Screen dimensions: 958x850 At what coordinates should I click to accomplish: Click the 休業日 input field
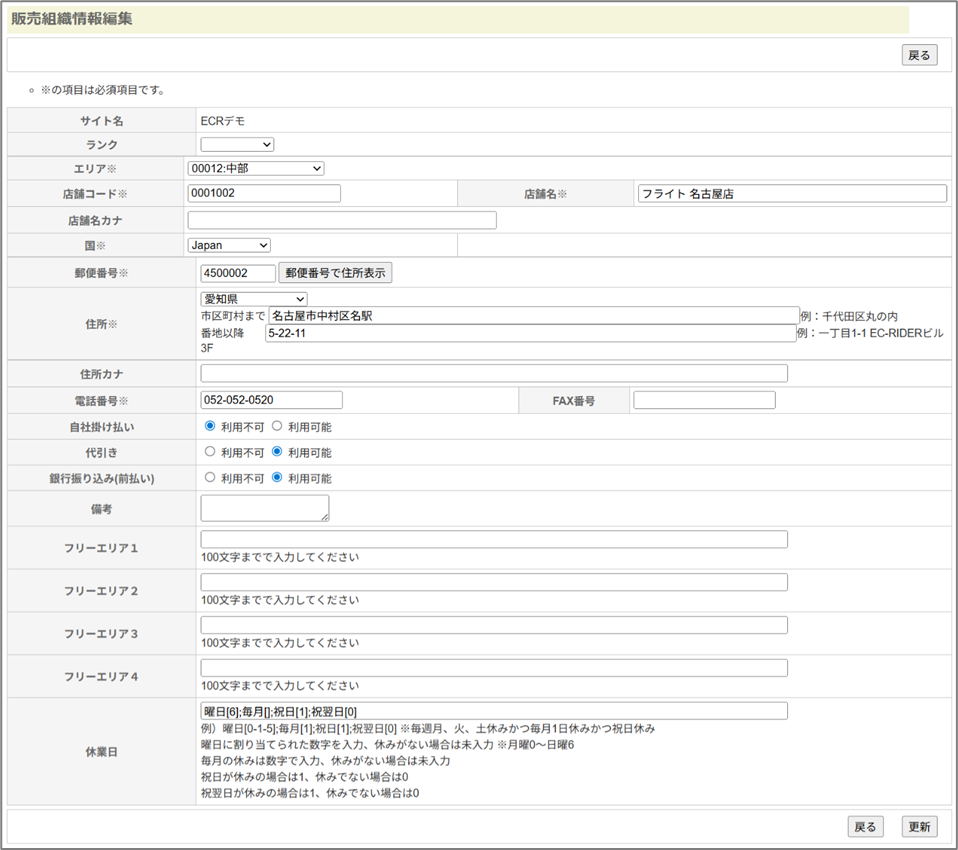[x=493, y=711]
